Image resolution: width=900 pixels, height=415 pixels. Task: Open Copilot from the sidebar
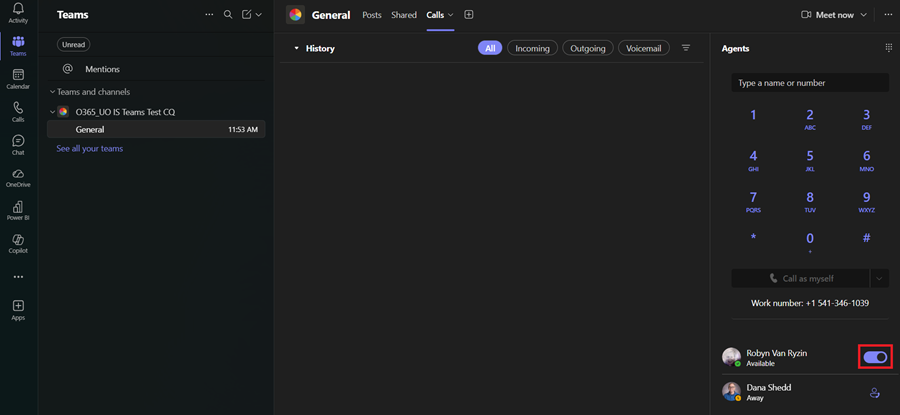18,243
